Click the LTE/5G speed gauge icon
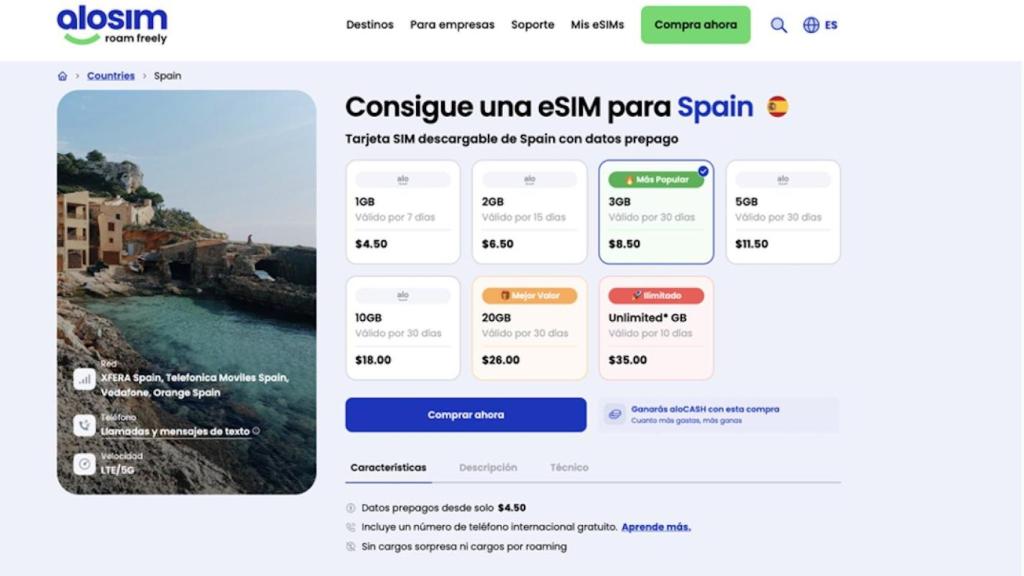Image resolution: width=1024 pixels, height=576 pixels. [x=84, y=464]
